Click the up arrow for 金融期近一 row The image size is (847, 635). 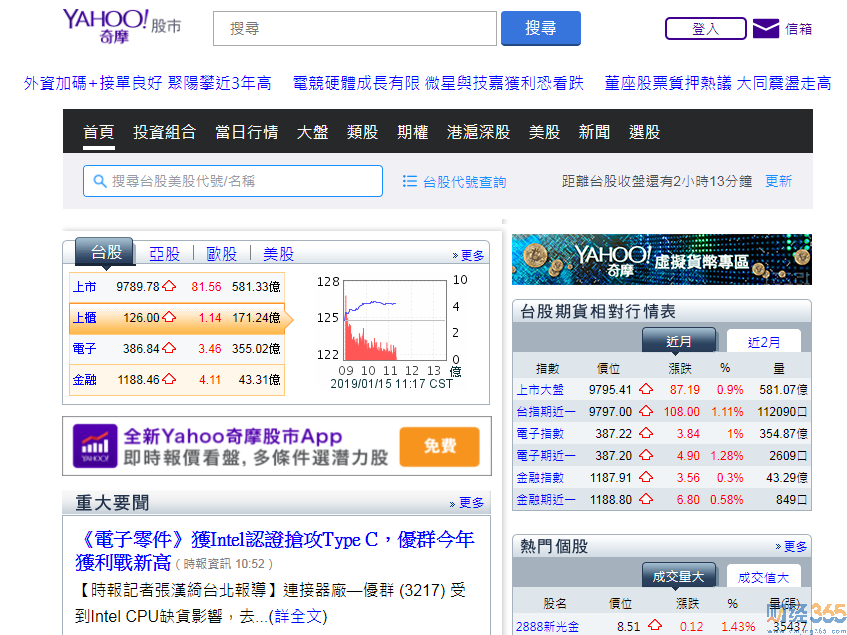pos(646,500)
